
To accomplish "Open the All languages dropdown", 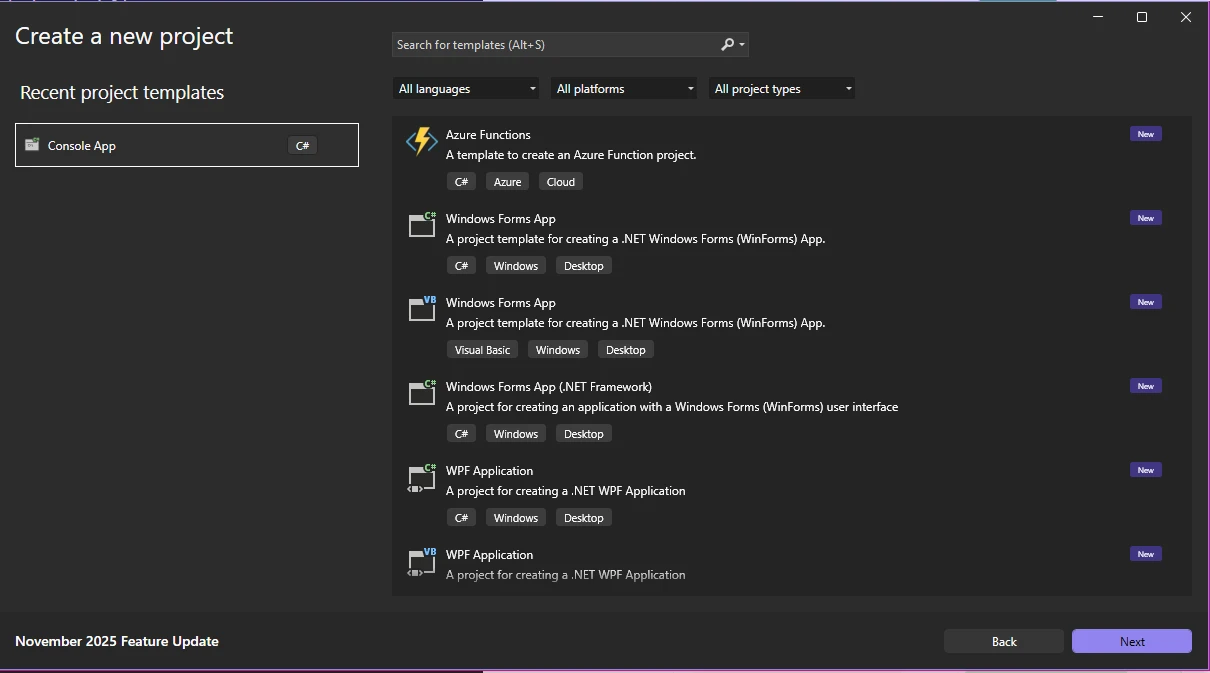I will [466, 89].
